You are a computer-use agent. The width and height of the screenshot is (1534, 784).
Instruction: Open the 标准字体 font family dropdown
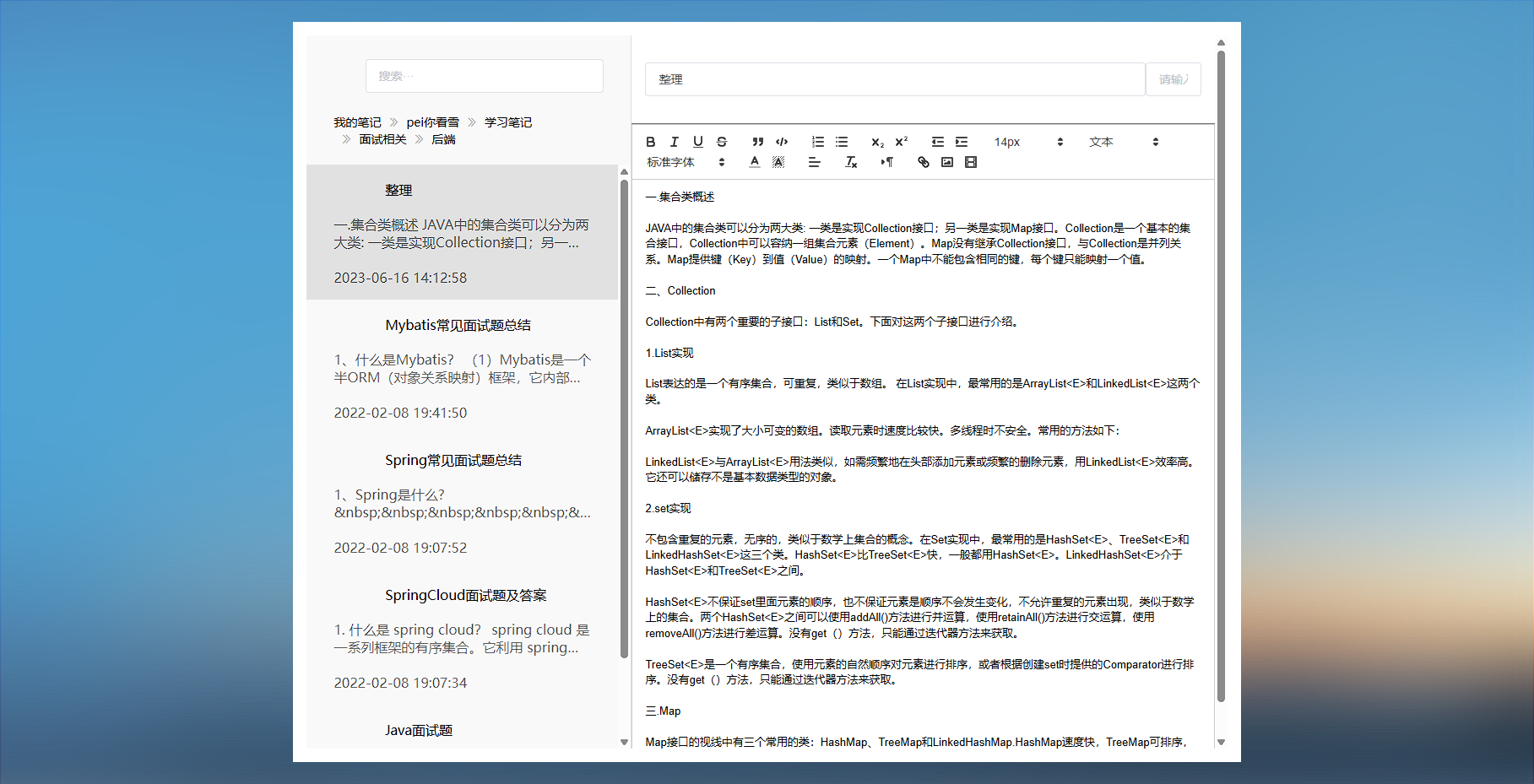pyautogui.click(x=686, y=162)
